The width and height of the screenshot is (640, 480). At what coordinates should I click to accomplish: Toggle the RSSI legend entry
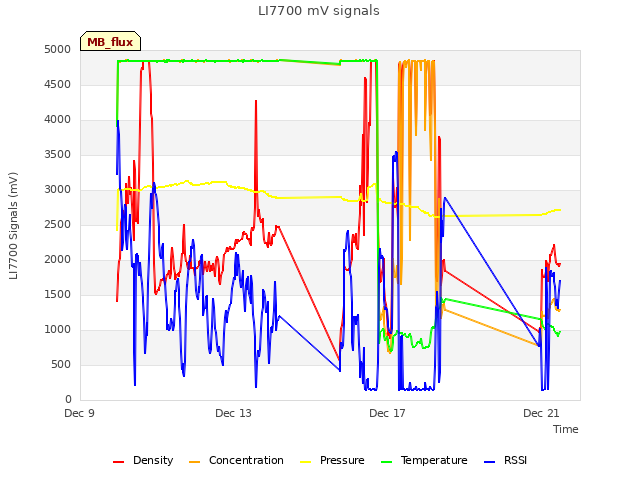tap(505, 460)
